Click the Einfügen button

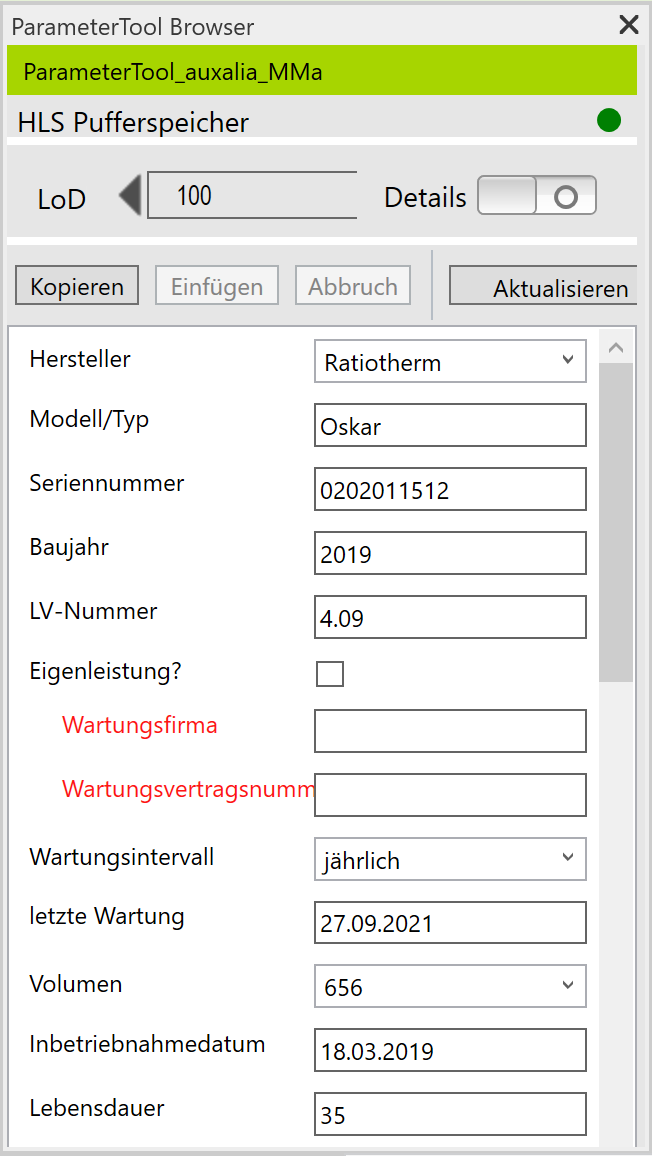(216, 287)
